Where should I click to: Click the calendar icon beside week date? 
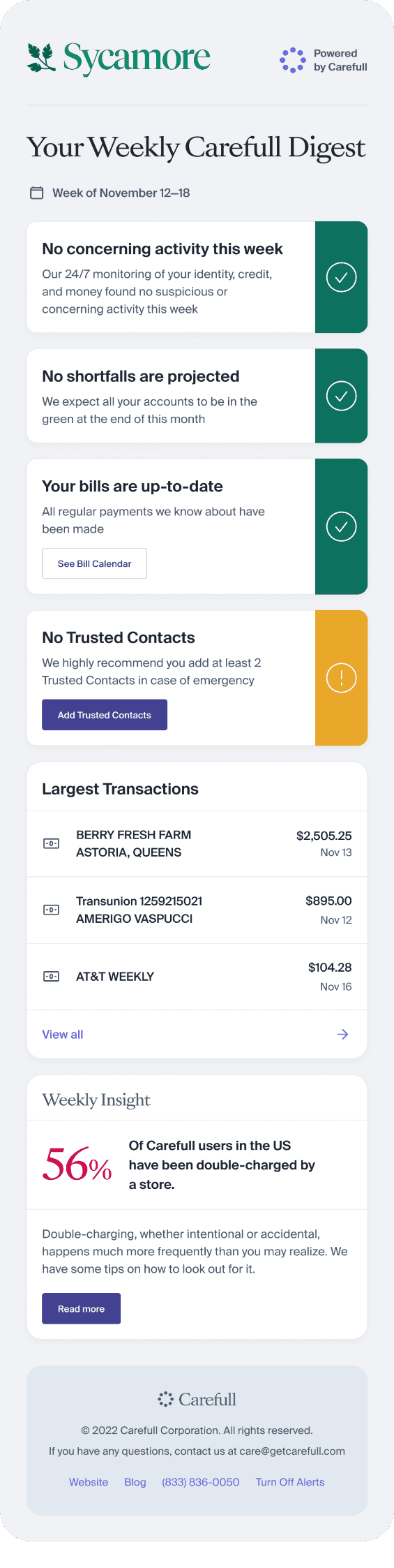click(37, 193)
